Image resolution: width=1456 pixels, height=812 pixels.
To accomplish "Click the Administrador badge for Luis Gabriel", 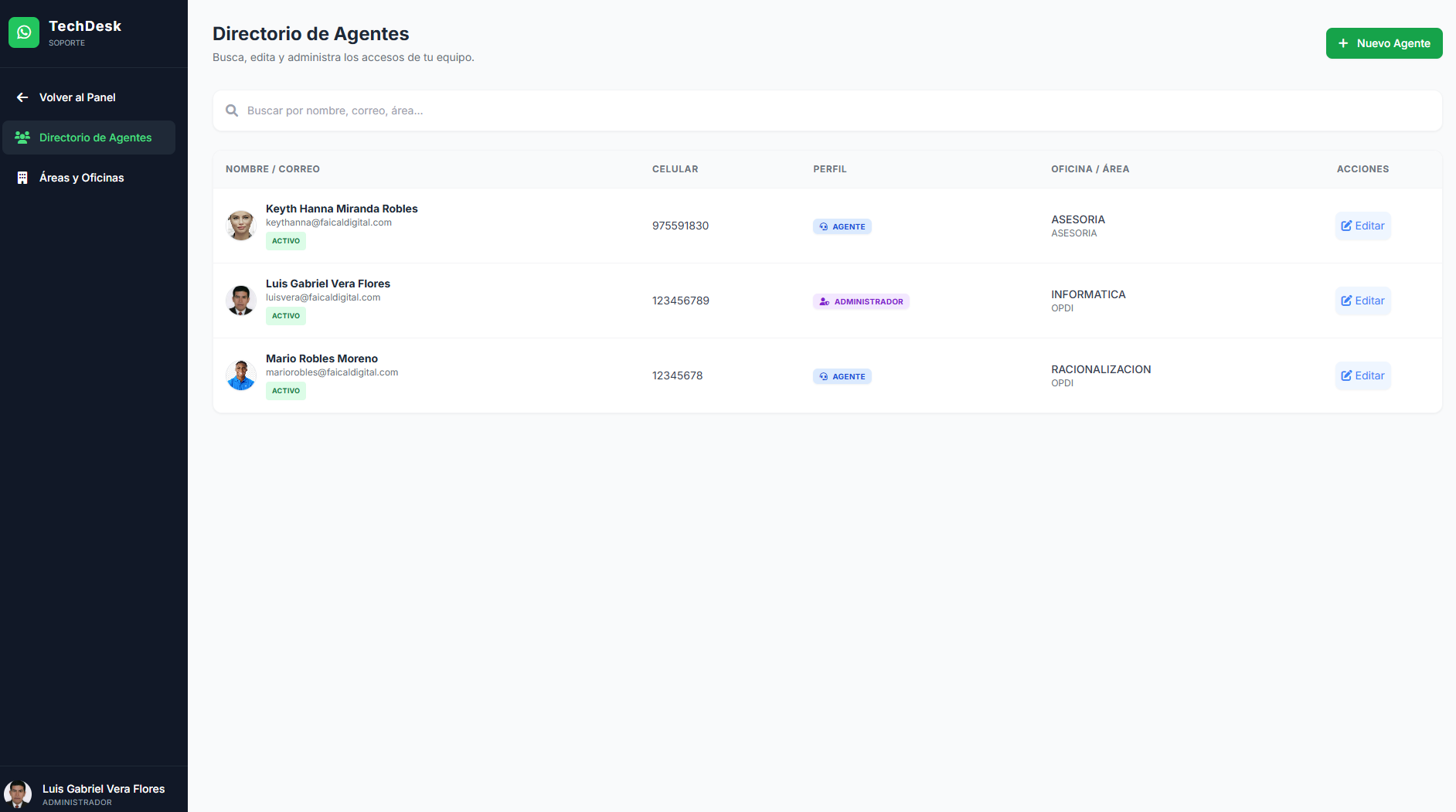I will point(861,301).
